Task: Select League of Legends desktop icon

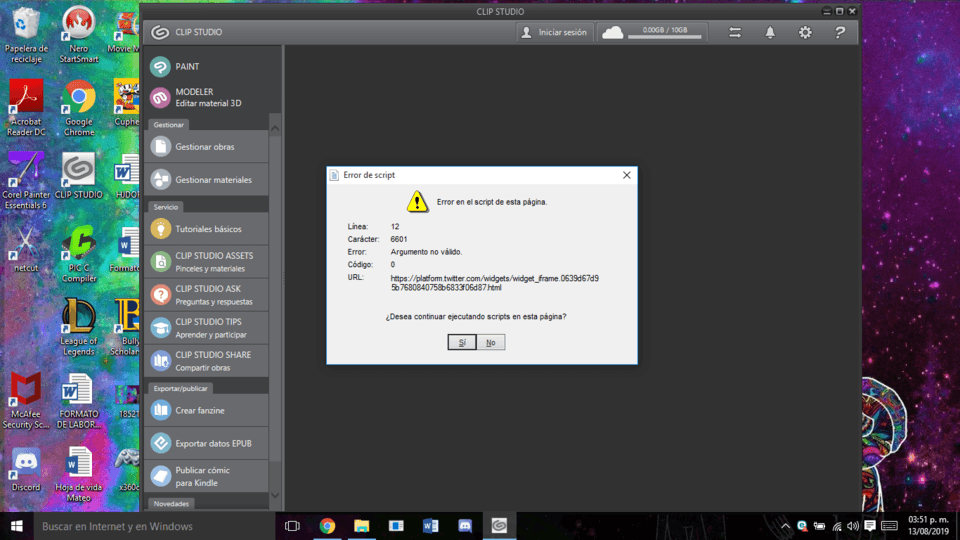Action: point(78,327)
